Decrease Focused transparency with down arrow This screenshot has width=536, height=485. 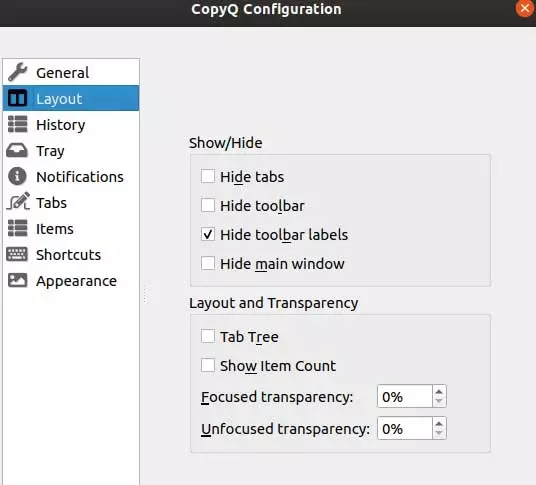pyautogui.click(x=439, y=401)
